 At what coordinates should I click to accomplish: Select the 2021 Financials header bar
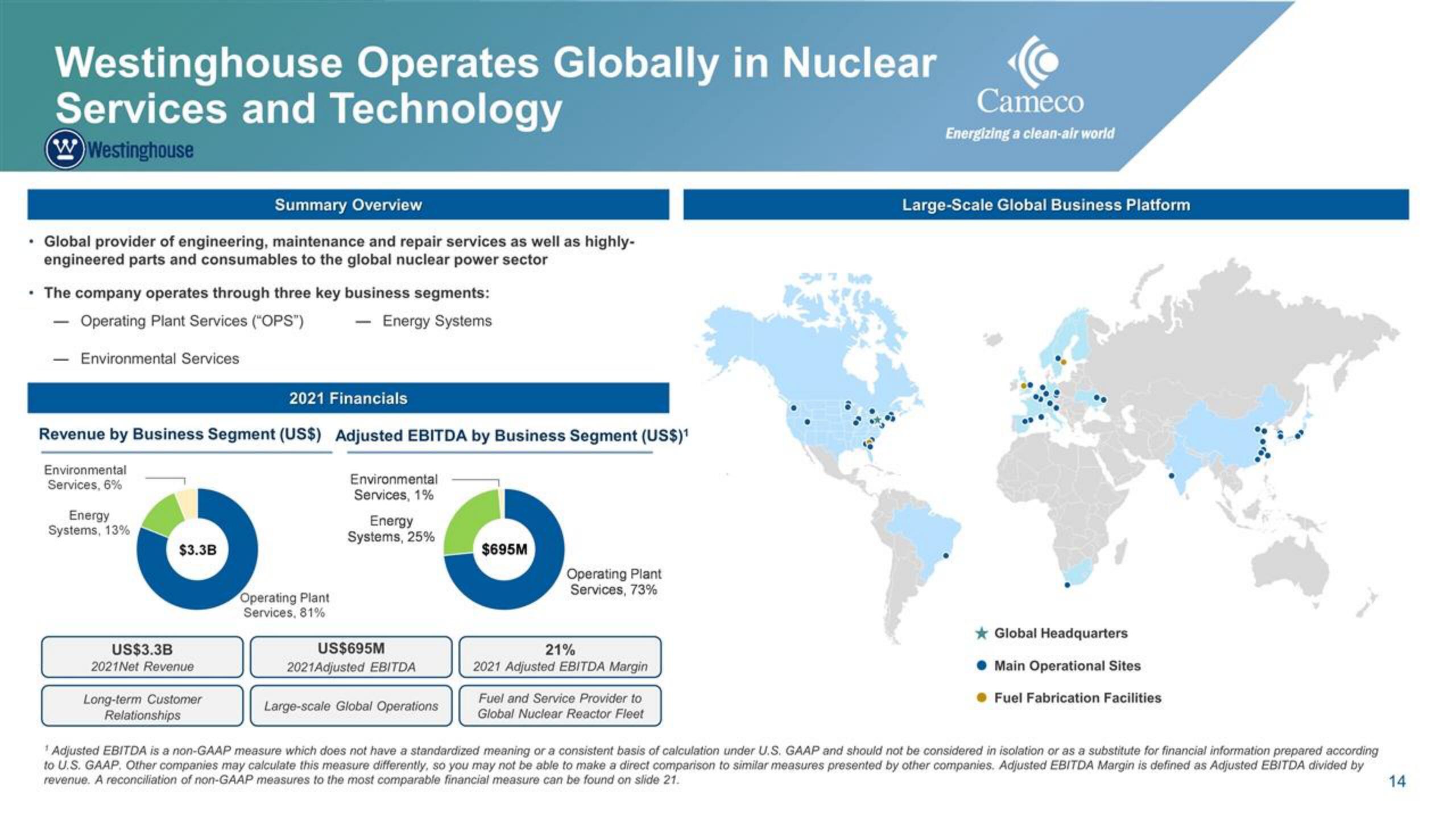(x=348, y=398)
